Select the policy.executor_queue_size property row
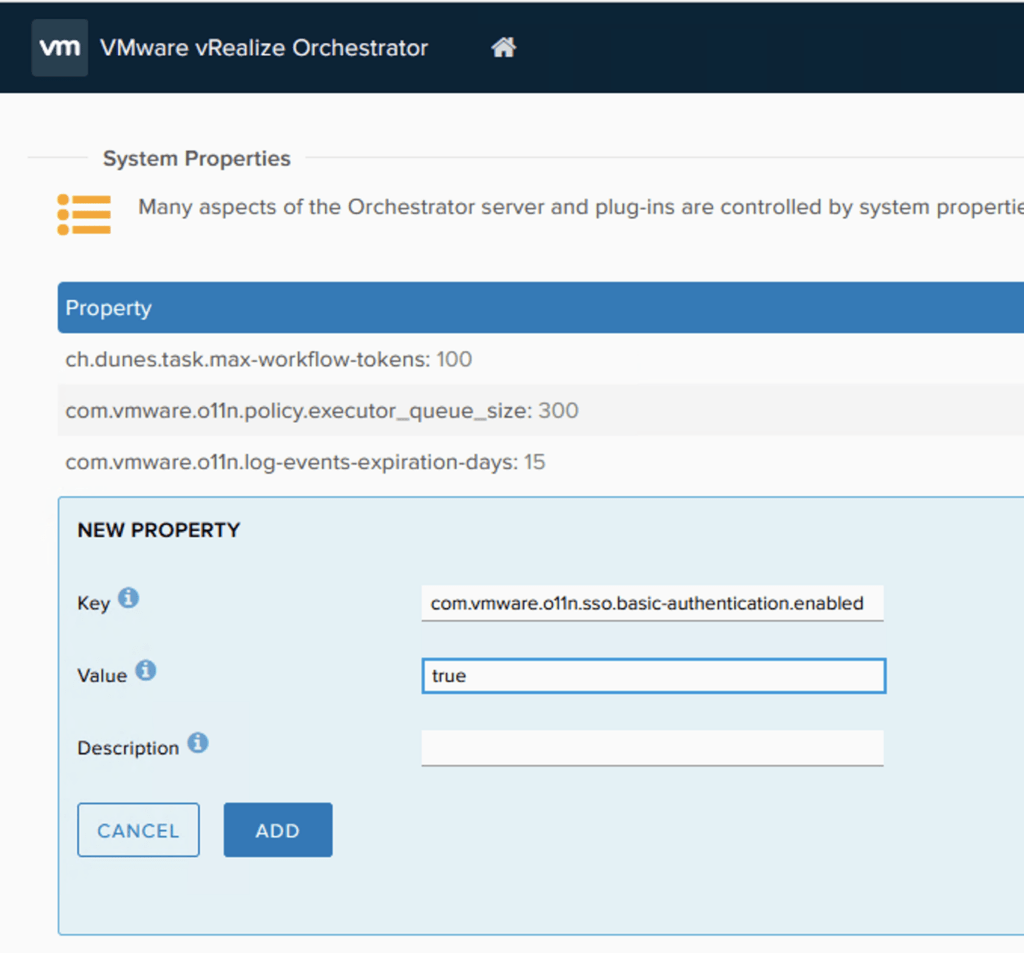The image size is (1024, 953). point(541,410)
